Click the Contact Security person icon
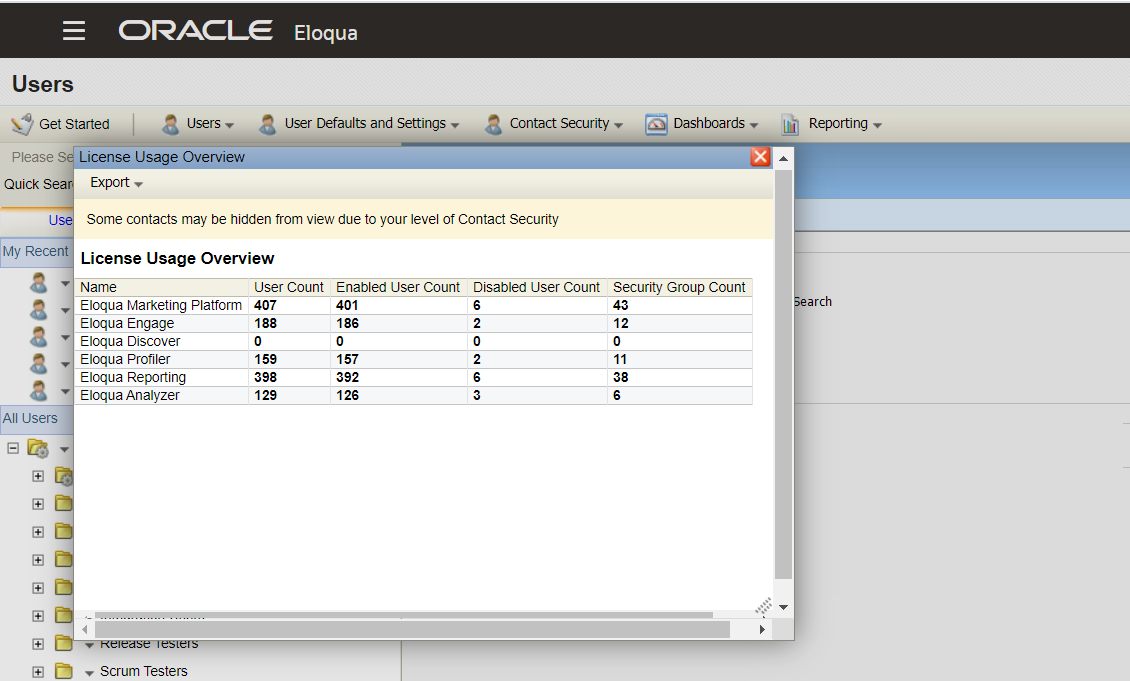 click(x=494, y=124)
